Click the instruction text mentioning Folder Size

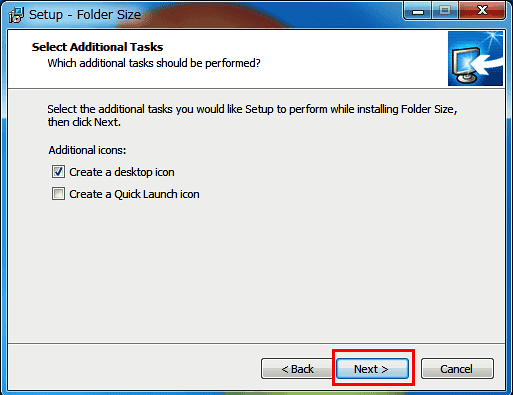click(252, 115)
